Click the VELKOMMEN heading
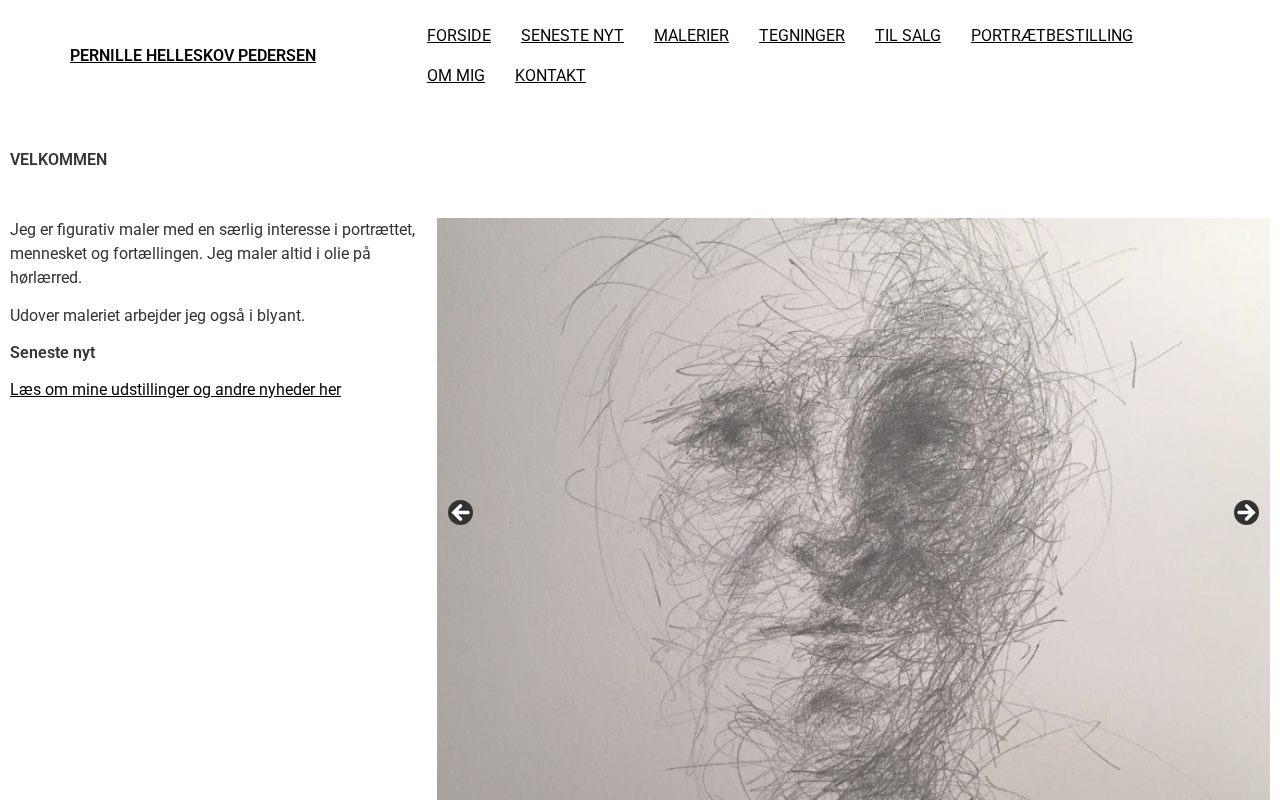The image size is (1280, 800). (x=58, y=160)
